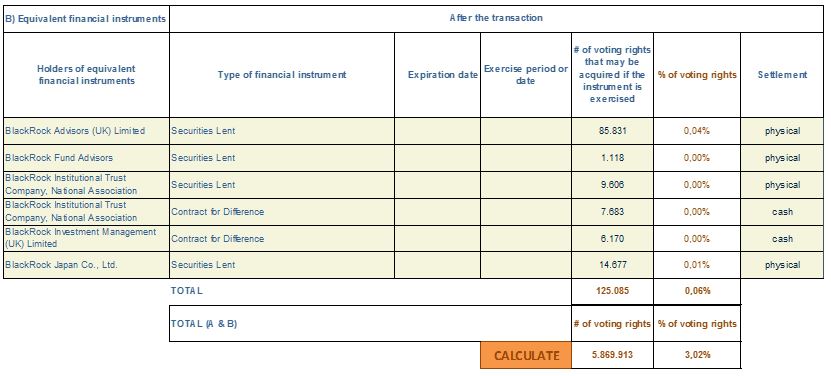Click the Exercise period cell for BlackRock Japan
The height and width of the screenshot is (376, 831).
(x=526, y=265)
